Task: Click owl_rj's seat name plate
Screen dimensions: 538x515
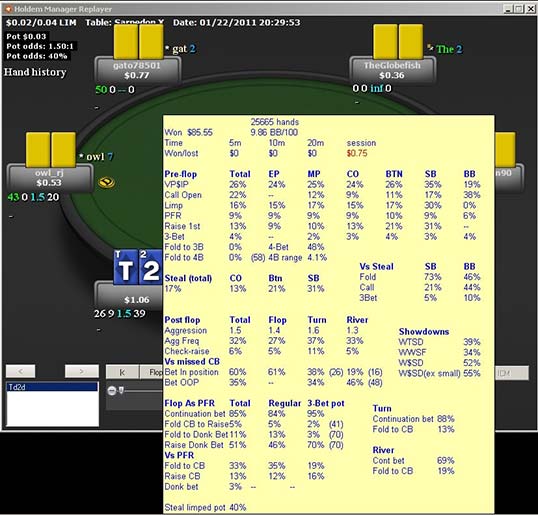Action: pos(49,178)
